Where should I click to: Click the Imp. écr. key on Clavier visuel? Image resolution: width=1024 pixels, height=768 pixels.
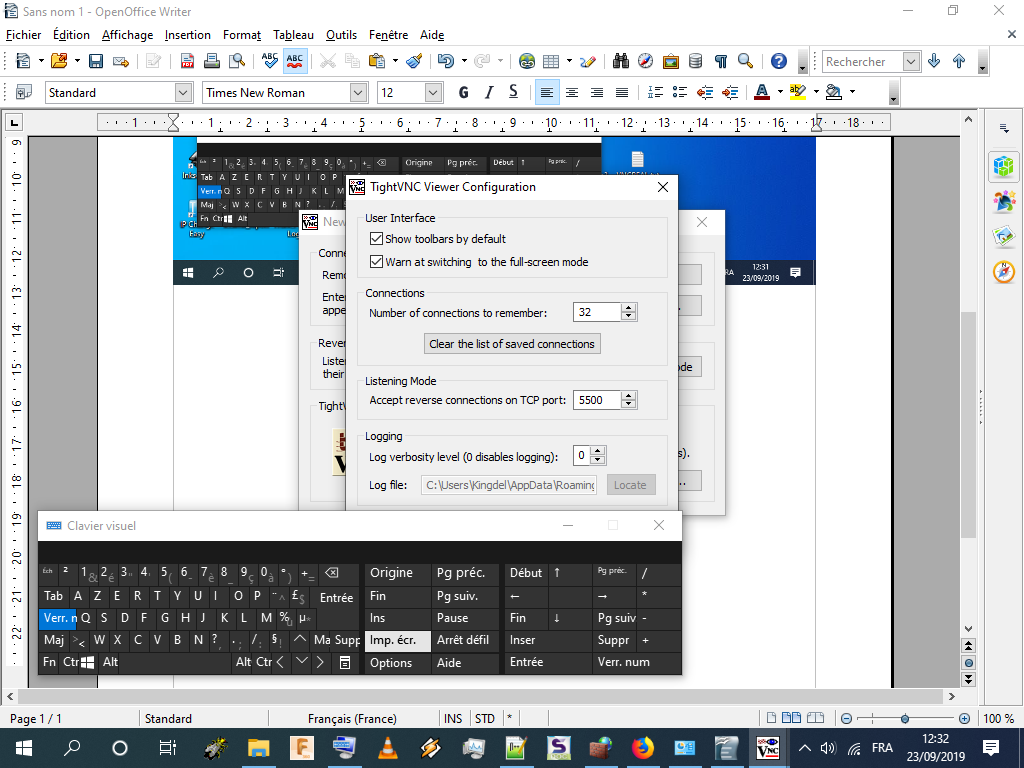[398, 641]
